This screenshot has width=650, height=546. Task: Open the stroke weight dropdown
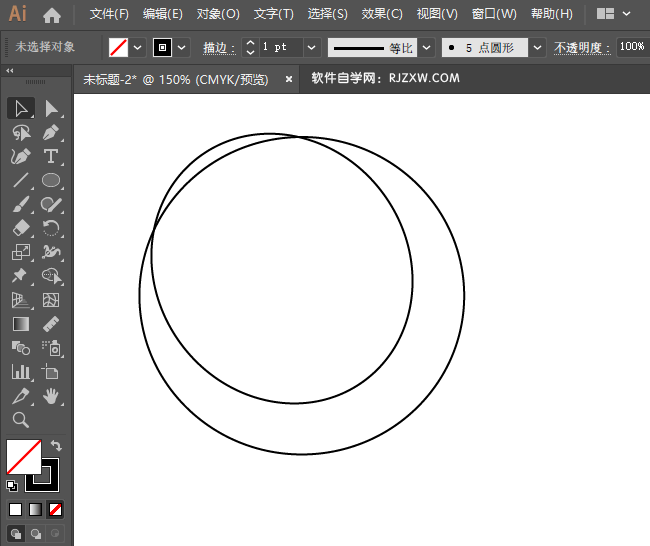pos(311,47)
